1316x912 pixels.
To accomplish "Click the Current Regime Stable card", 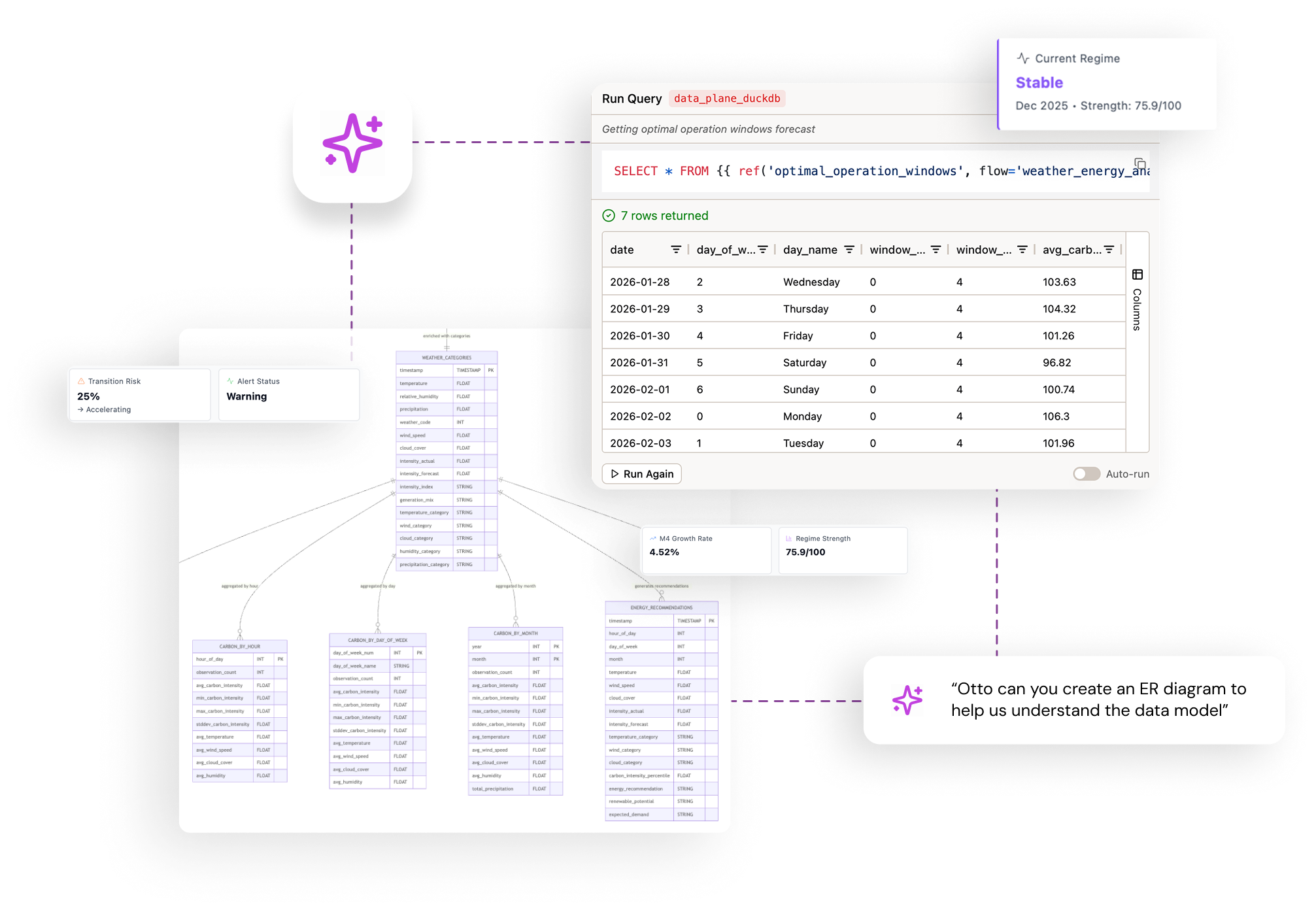I will (x=1107, y=83).
